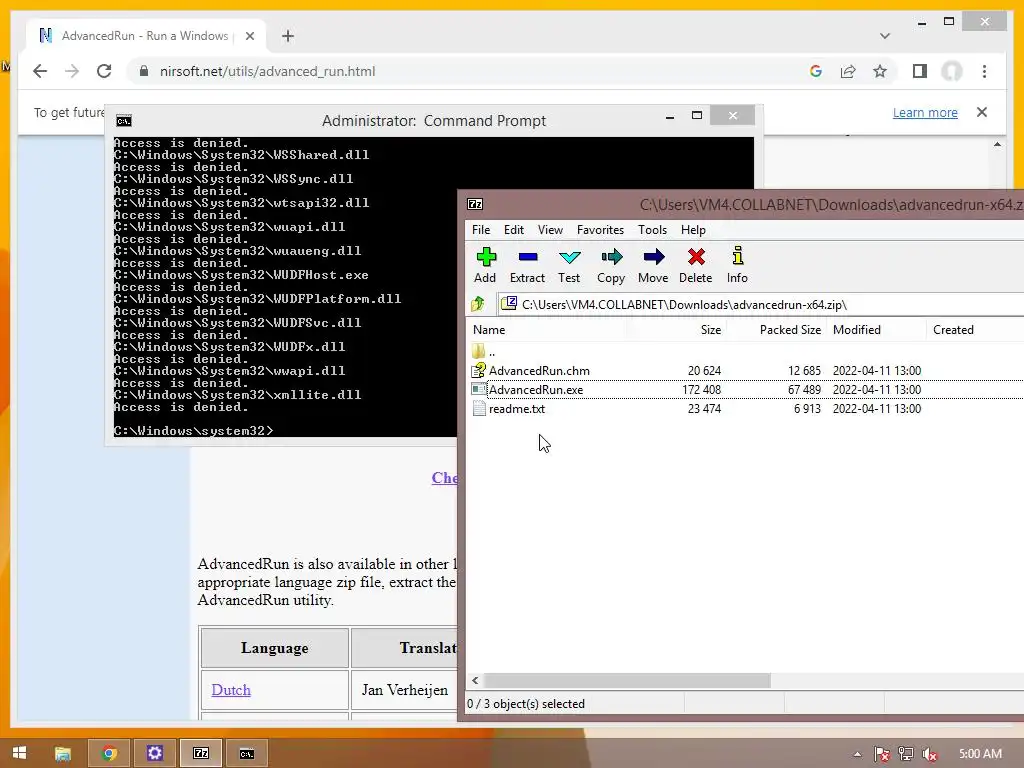
Task: Click Chrome's forward navigation button
Action: 72,71
